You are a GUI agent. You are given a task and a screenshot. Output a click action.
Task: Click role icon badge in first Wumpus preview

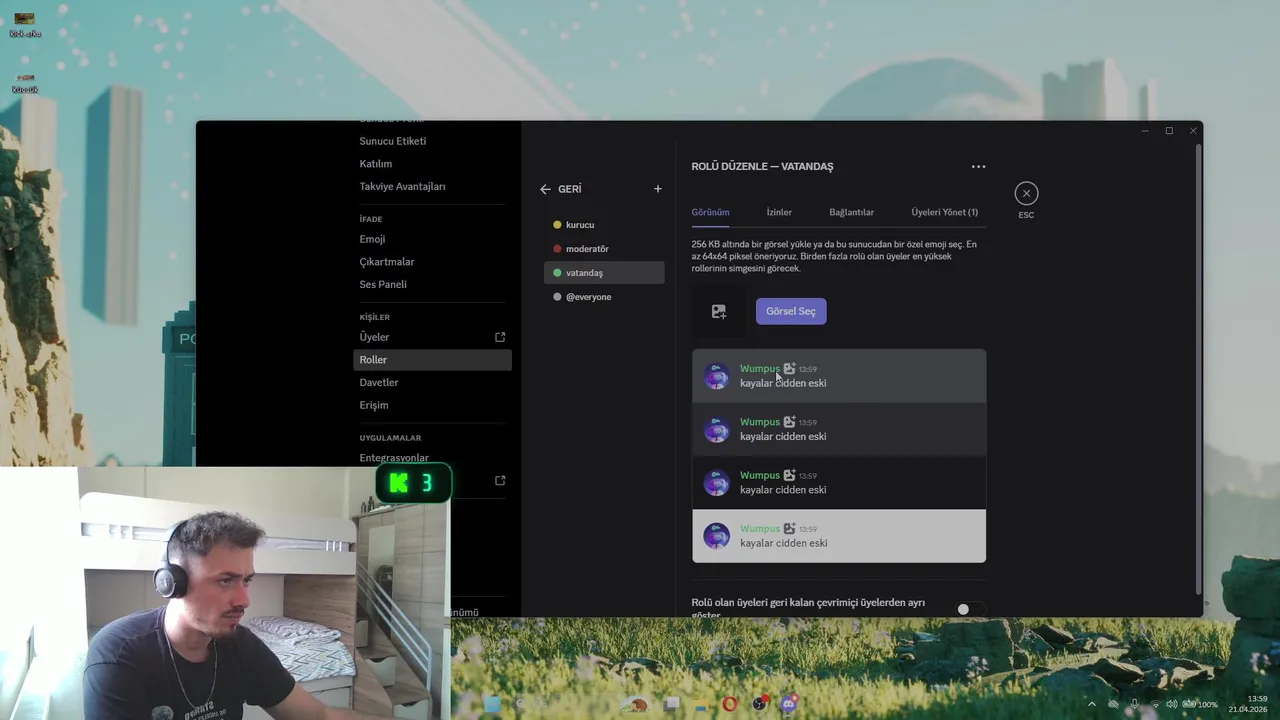click(789, 368)
